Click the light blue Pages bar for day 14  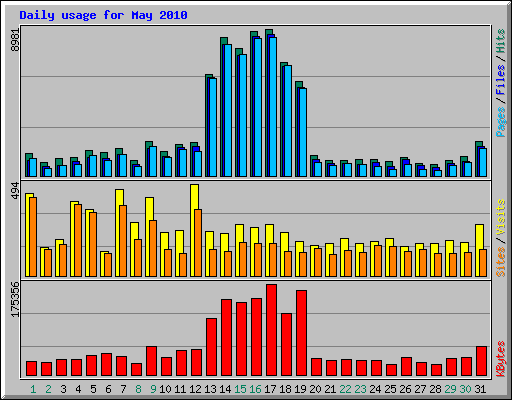click(228, 110)
